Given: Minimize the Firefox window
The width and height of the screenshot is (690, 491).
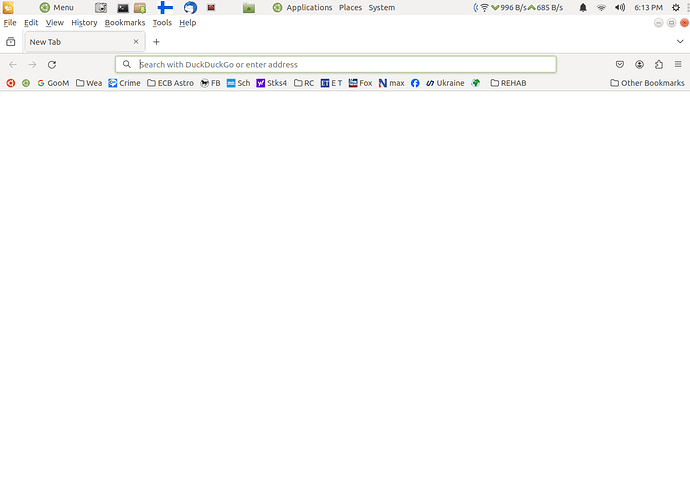Looking at the screenshot, I should point(658,23).
